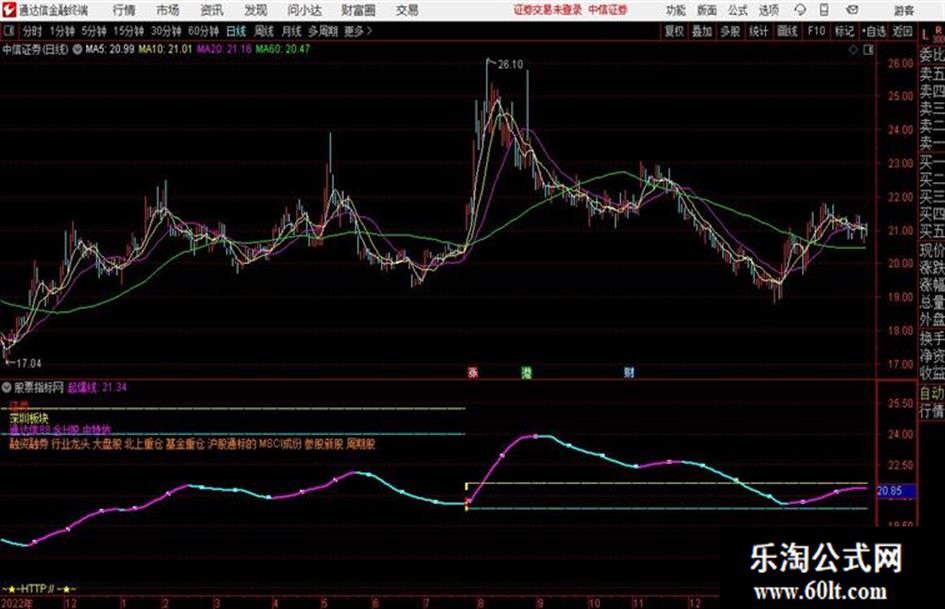Open the 选项 menu
The image size is (945, 609).
pyautogui.click(x=769, y=10)
